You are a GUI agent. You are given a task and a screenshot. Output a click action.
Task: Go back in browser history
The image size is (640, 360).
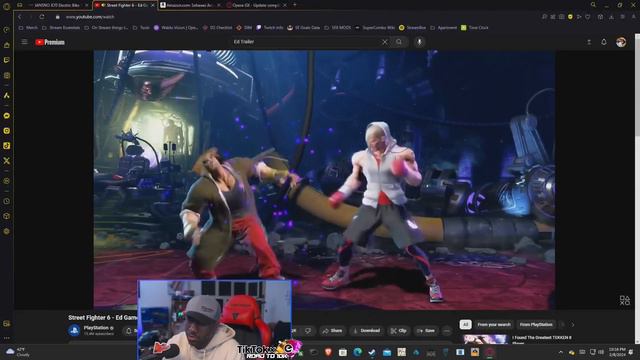coord(20,17)
